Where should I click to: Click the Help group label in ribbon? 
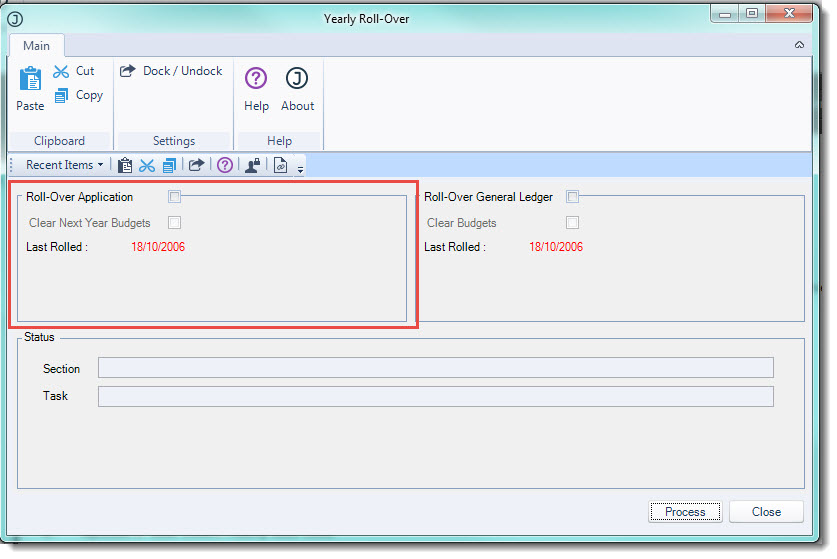click(x=279, y=141)
